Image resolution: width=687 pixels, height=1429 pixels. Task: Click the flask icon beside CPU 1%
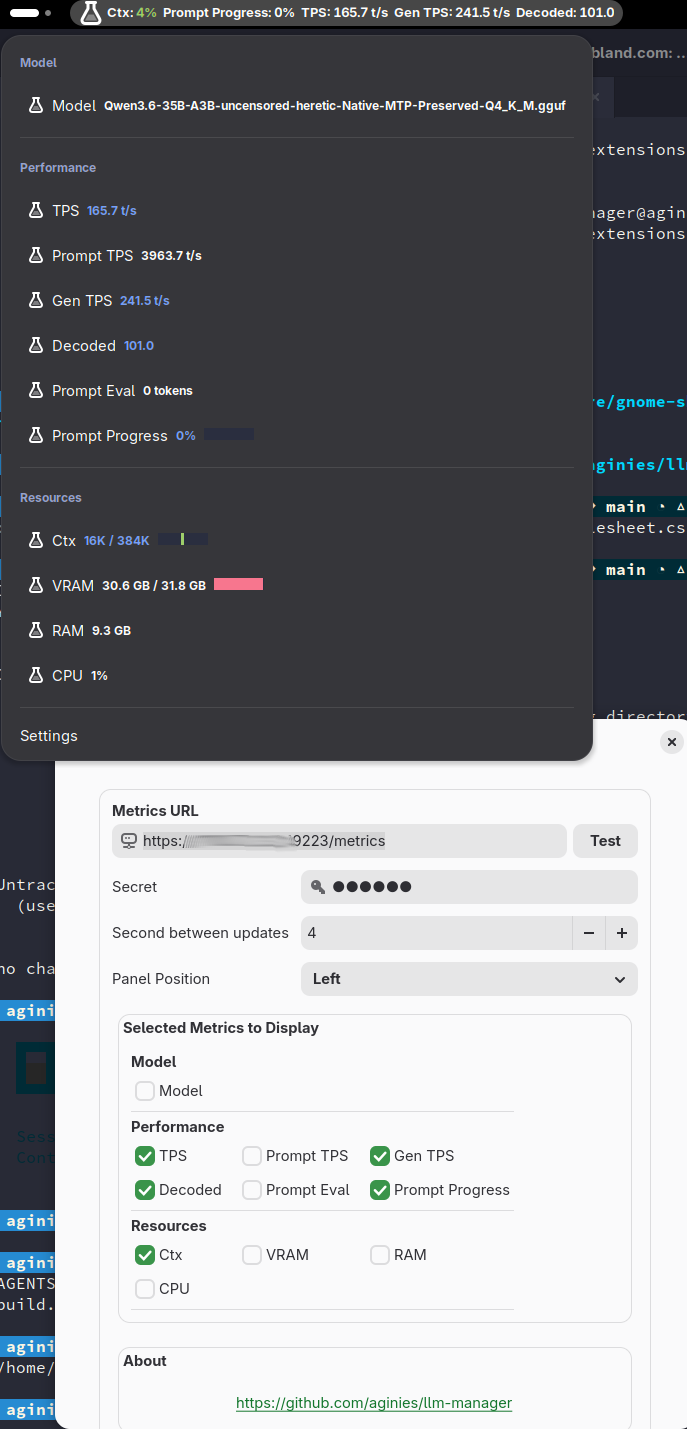[x=36, y=676]
